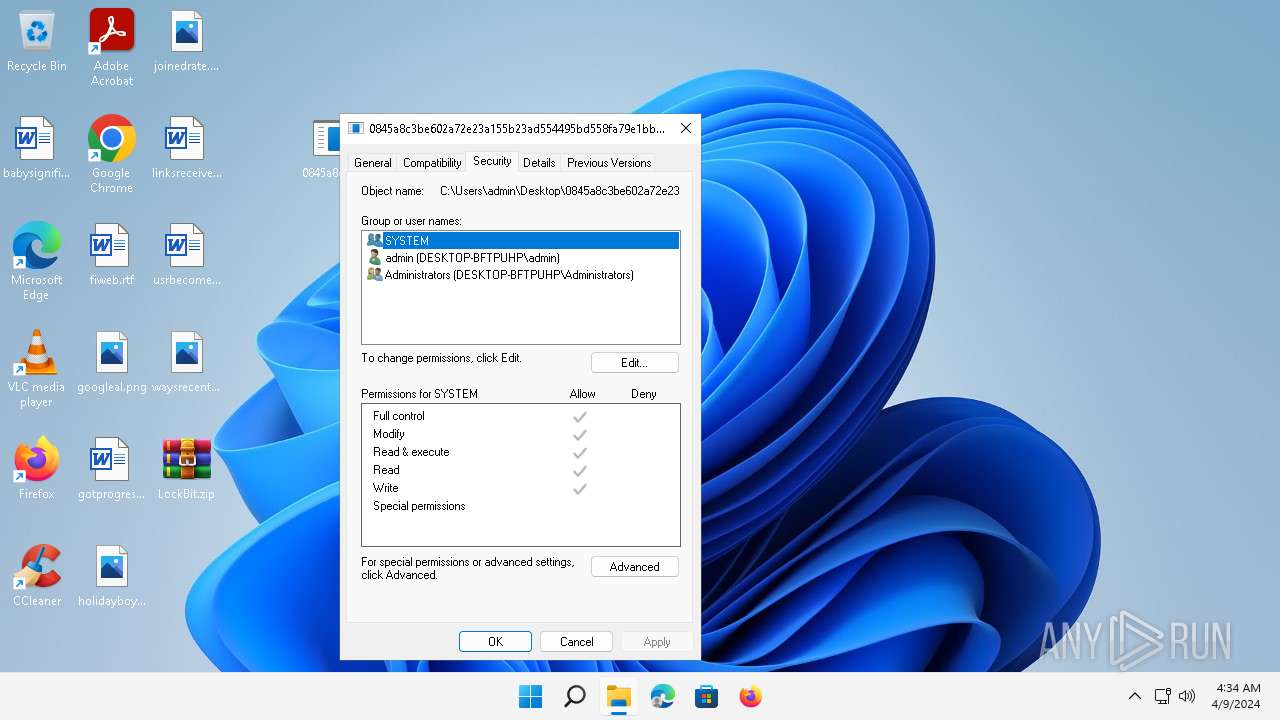Select the googleal.png image icon
The width and height of the screenshot is (1280, 720).
[x=112, y=363]
